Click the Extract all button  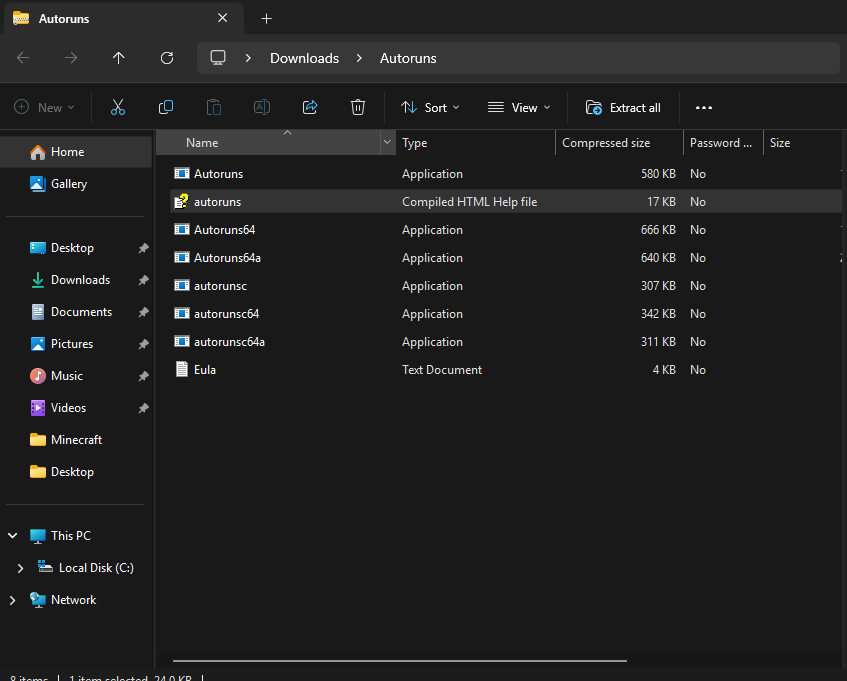pos(623,107)
